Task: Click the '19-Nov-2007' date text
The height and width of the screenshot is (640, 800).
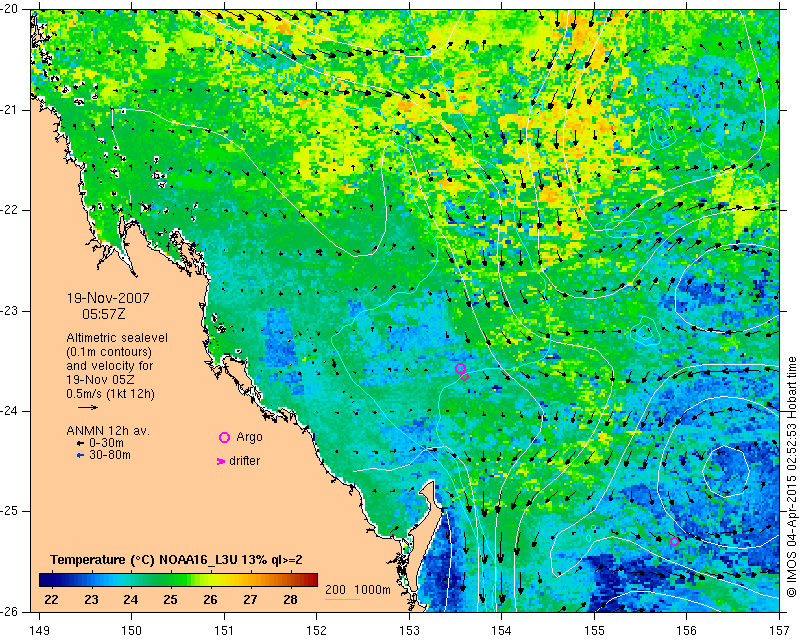Action: pyautogui.click(x=108, y=298)
